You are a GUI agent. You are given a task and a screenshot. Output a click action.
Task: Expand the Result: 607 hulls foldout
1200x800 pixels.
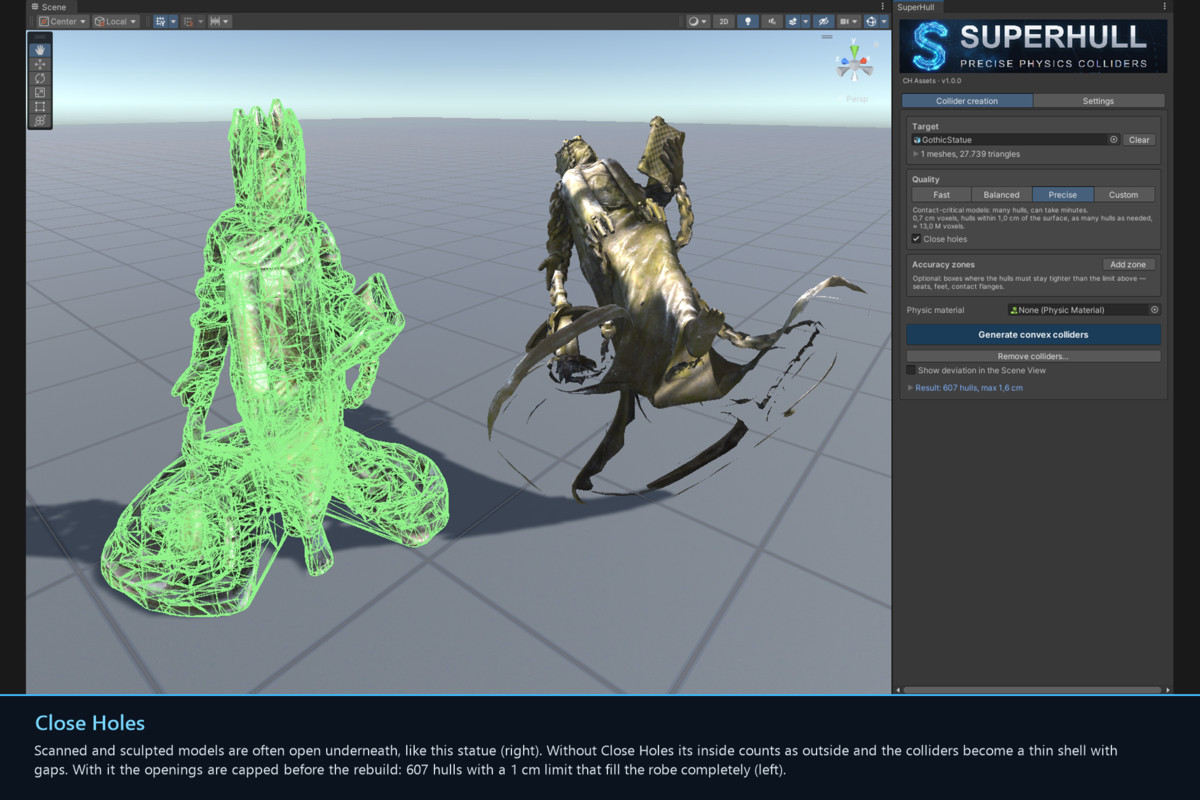910,387
